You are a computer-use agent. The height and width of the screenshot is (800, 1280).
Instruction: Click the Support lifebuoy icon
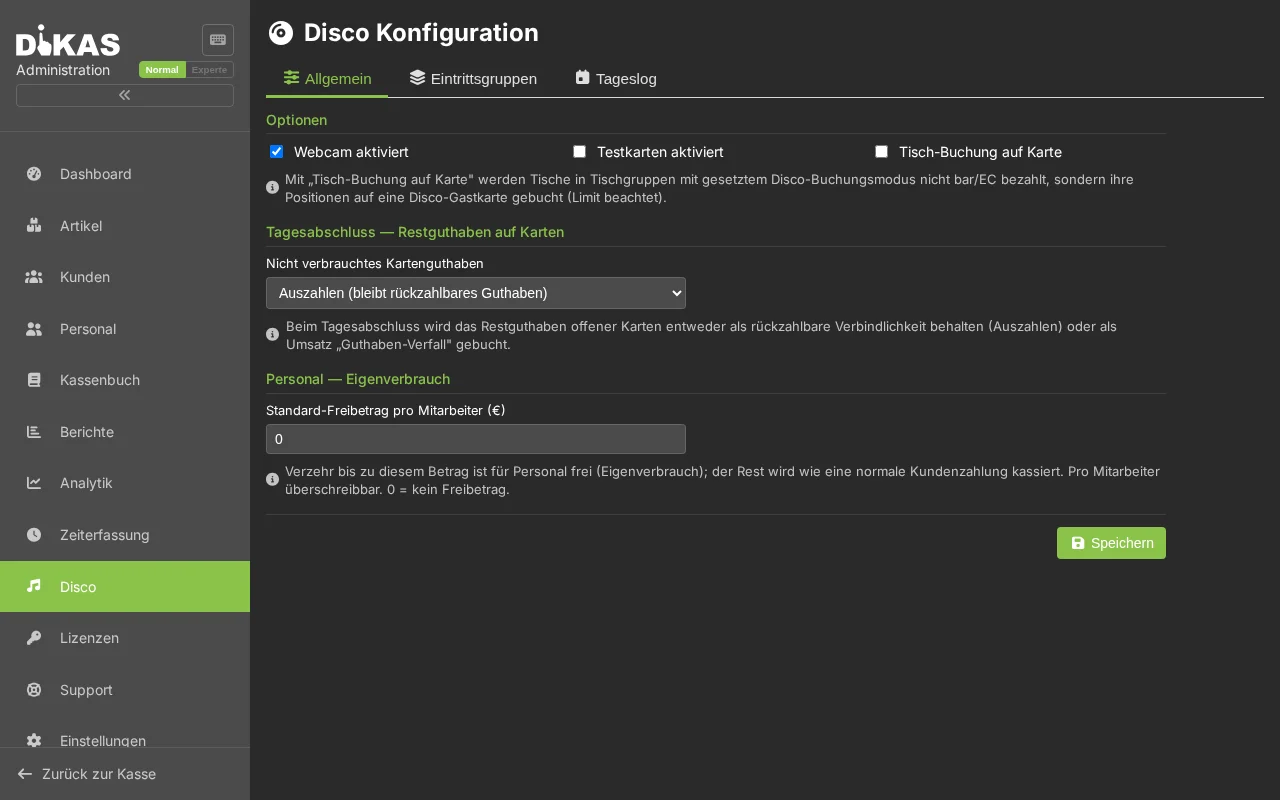tap(34, 689)
